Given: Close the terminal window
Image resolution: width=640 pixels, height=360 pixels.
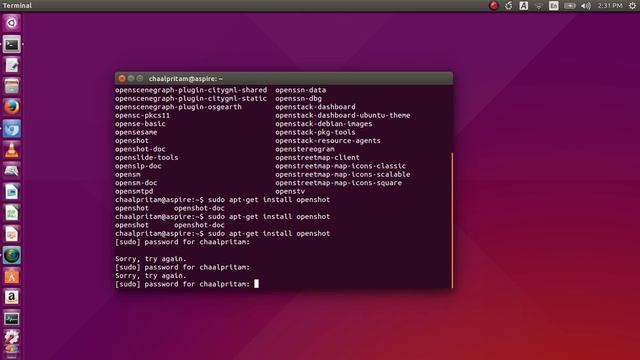Looking at the screenshot, I should (122, 78).
